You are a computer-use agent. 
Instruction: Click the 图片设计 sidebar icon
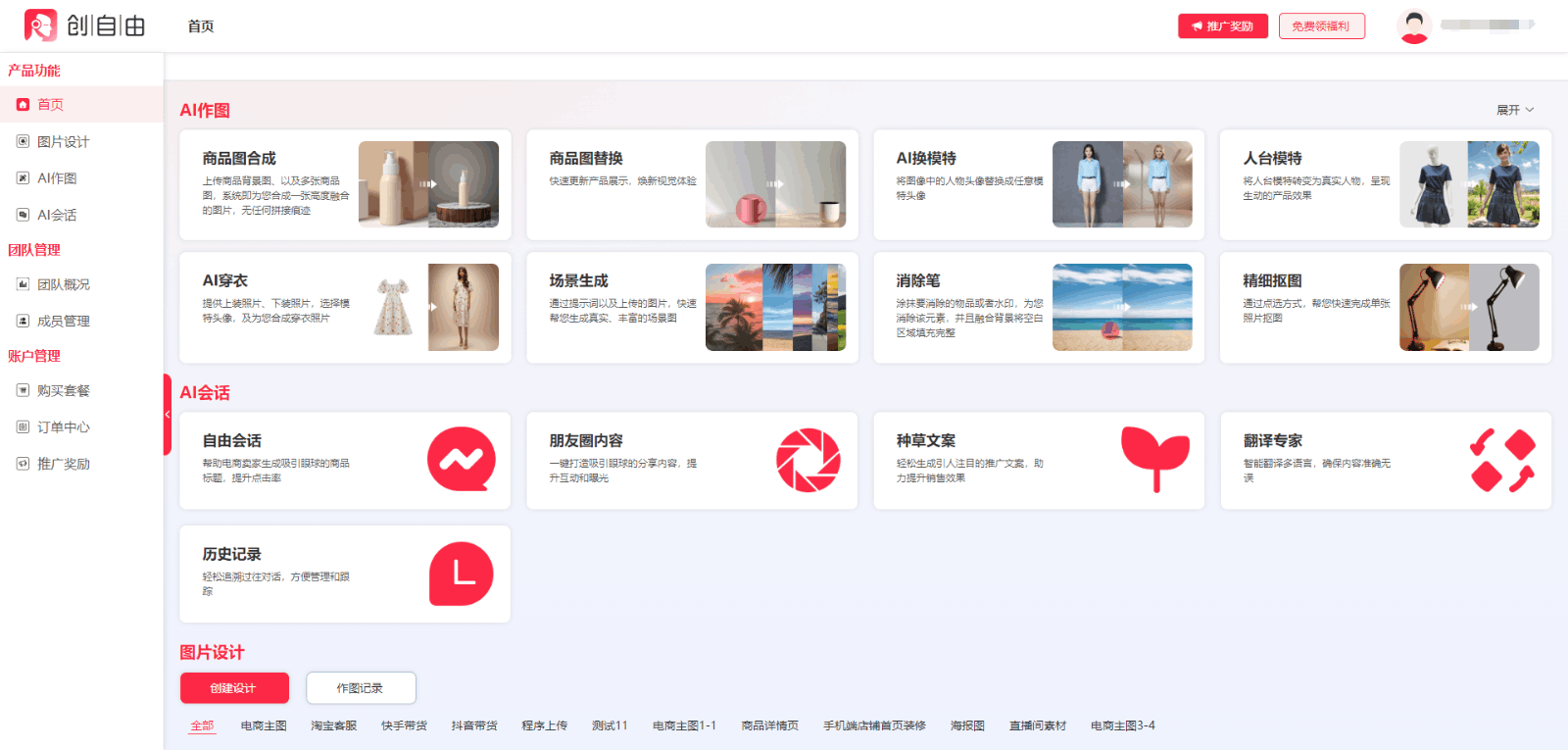coord(23,141)
